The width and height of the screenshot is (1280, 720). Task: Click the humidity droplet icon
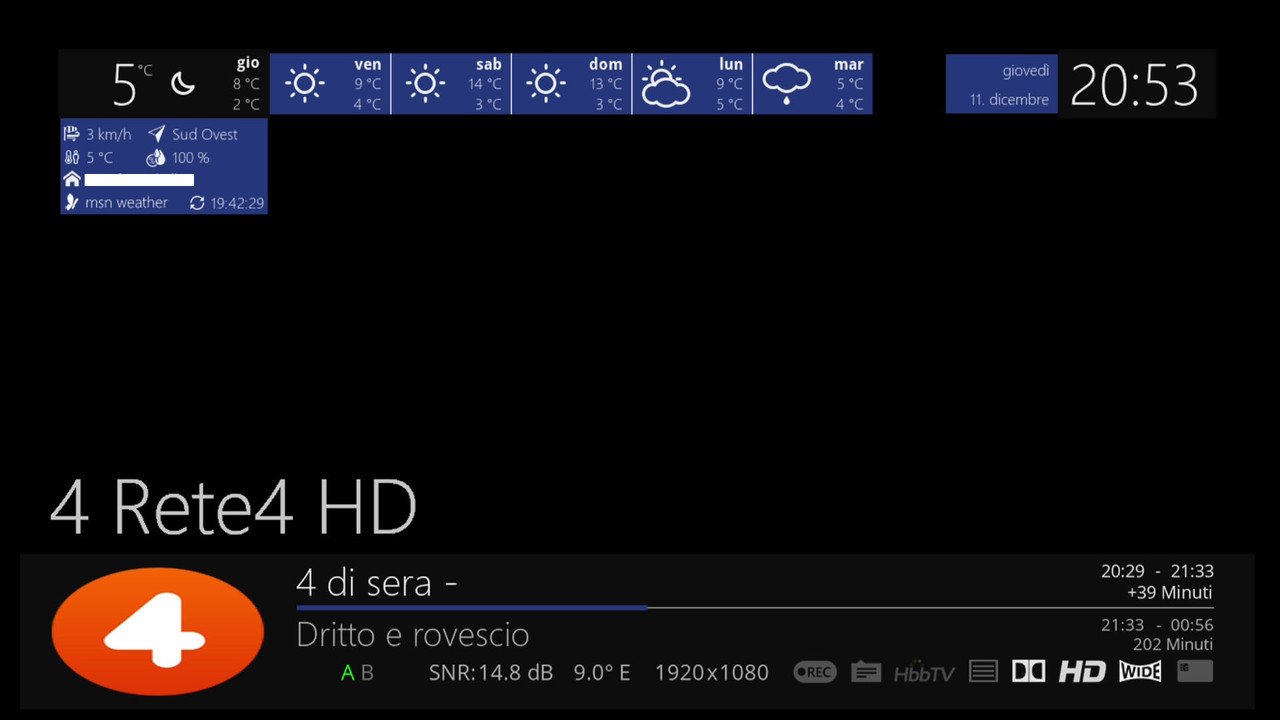(156, 157)
